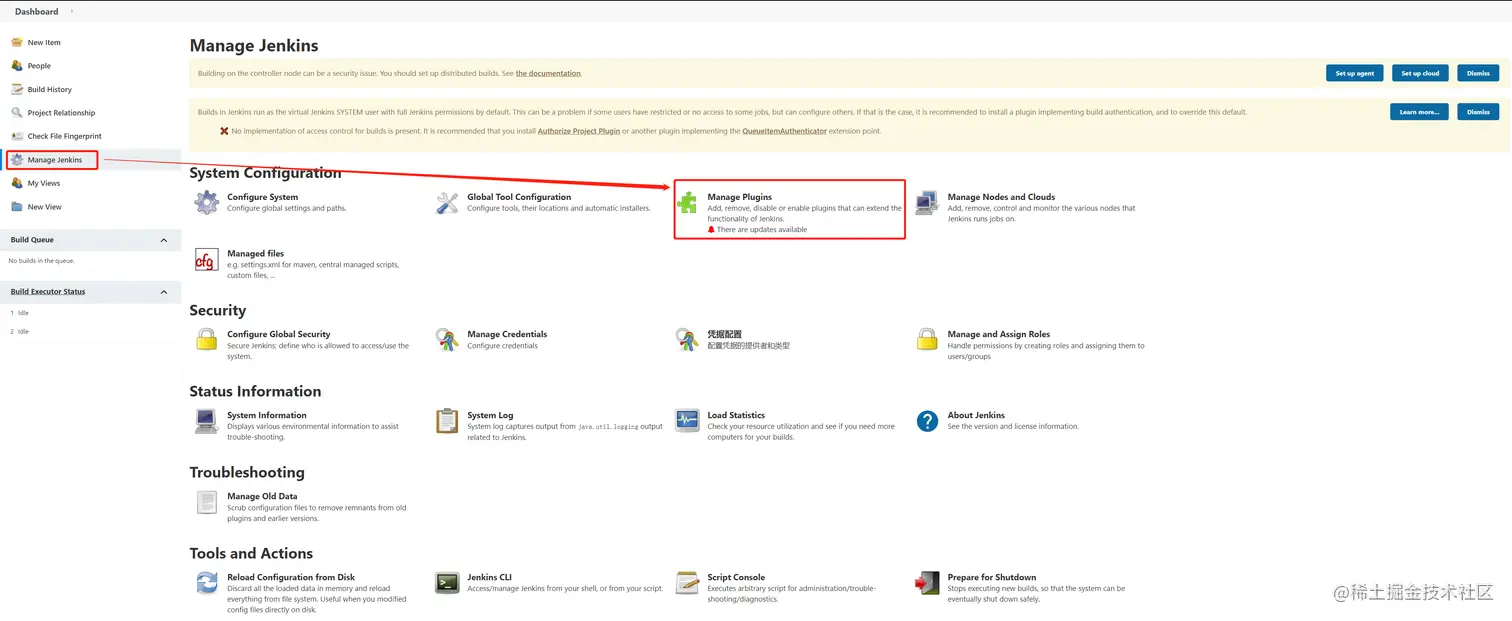The image size is (1512, 621).
Task: Click the Manage and Assign Roles padlock icon
Action: 927,340
